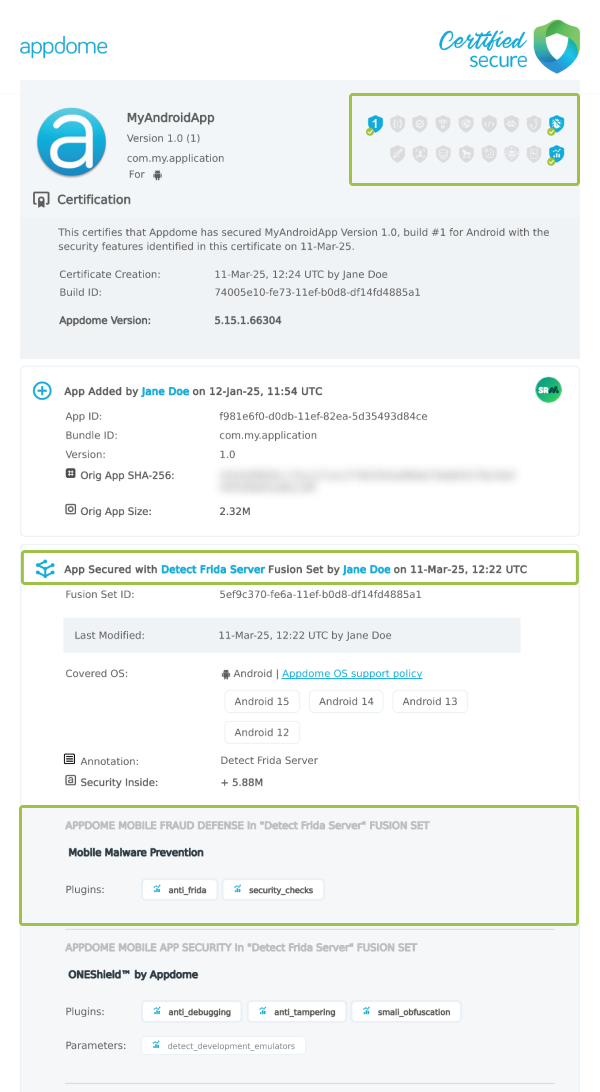Image resolution: width=600 pixels, height=1092 pixels.
Task: Click the Fusion Set icon beside App Secured
Action: 44,569
